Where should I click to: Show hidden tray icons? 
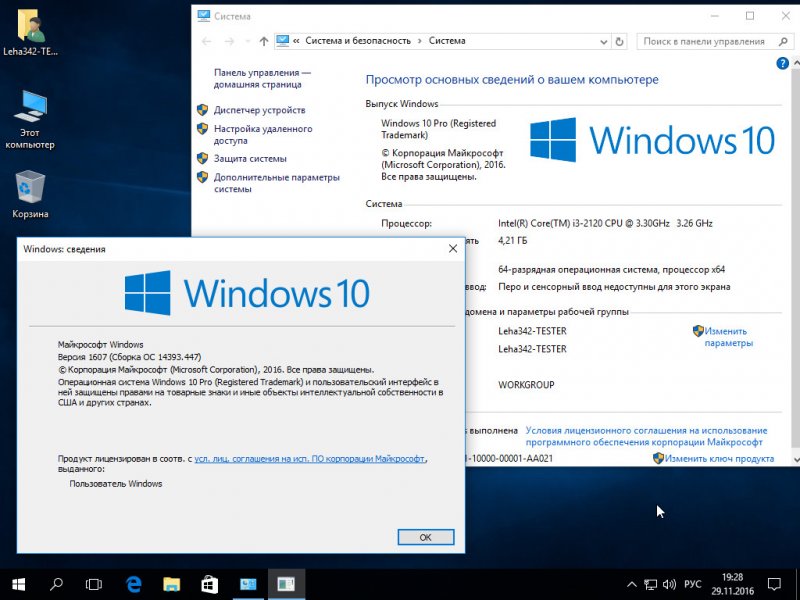(632, 584)
